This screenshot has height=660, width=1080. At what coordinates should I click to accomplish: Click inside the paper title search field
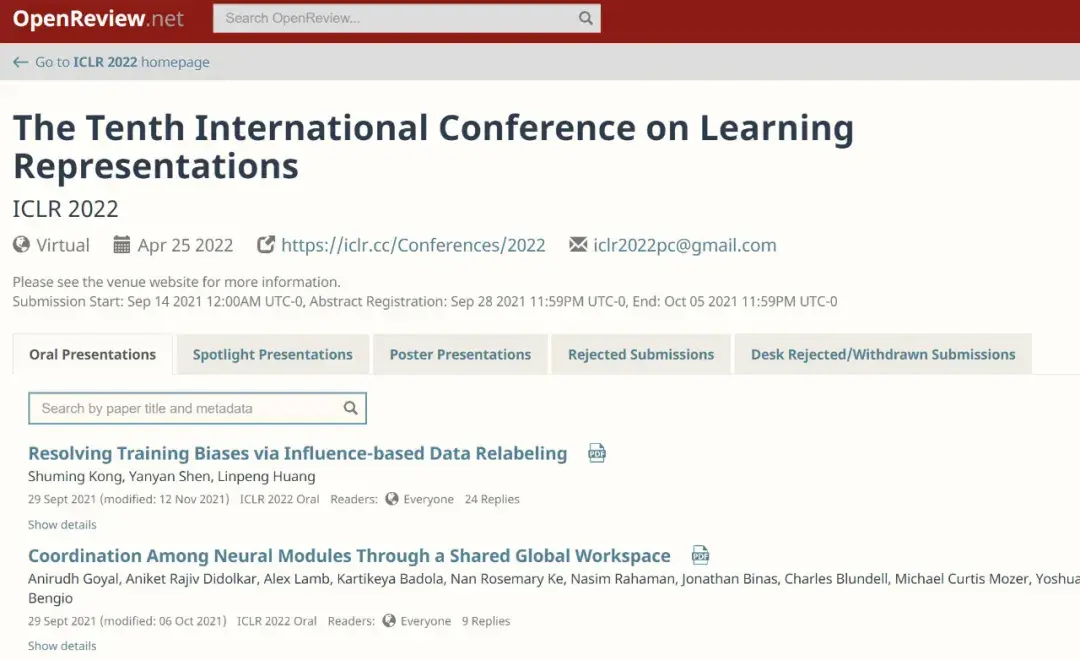pyautogui.click(x=180, y=408)
